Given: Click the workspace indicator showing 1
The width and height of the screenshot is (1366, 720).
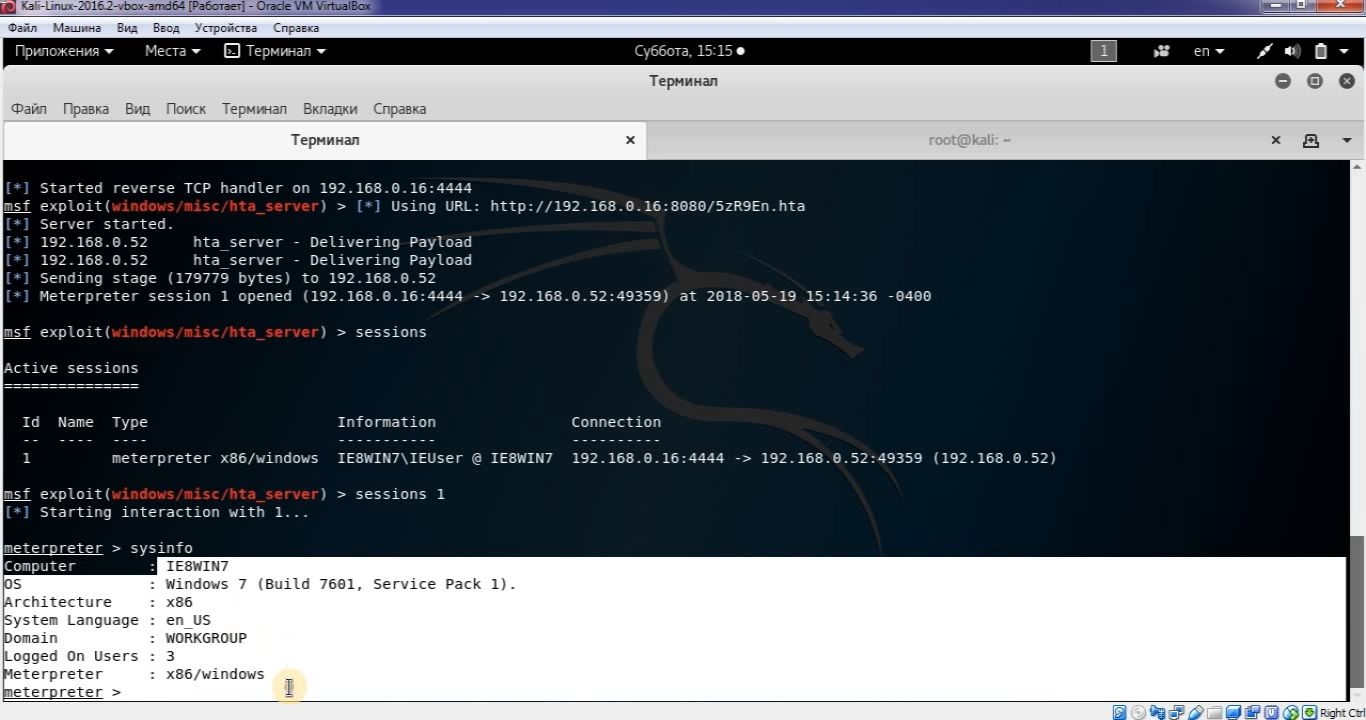Looking at the screenshot, I should pyautogui.click(x=1103, y=51).
